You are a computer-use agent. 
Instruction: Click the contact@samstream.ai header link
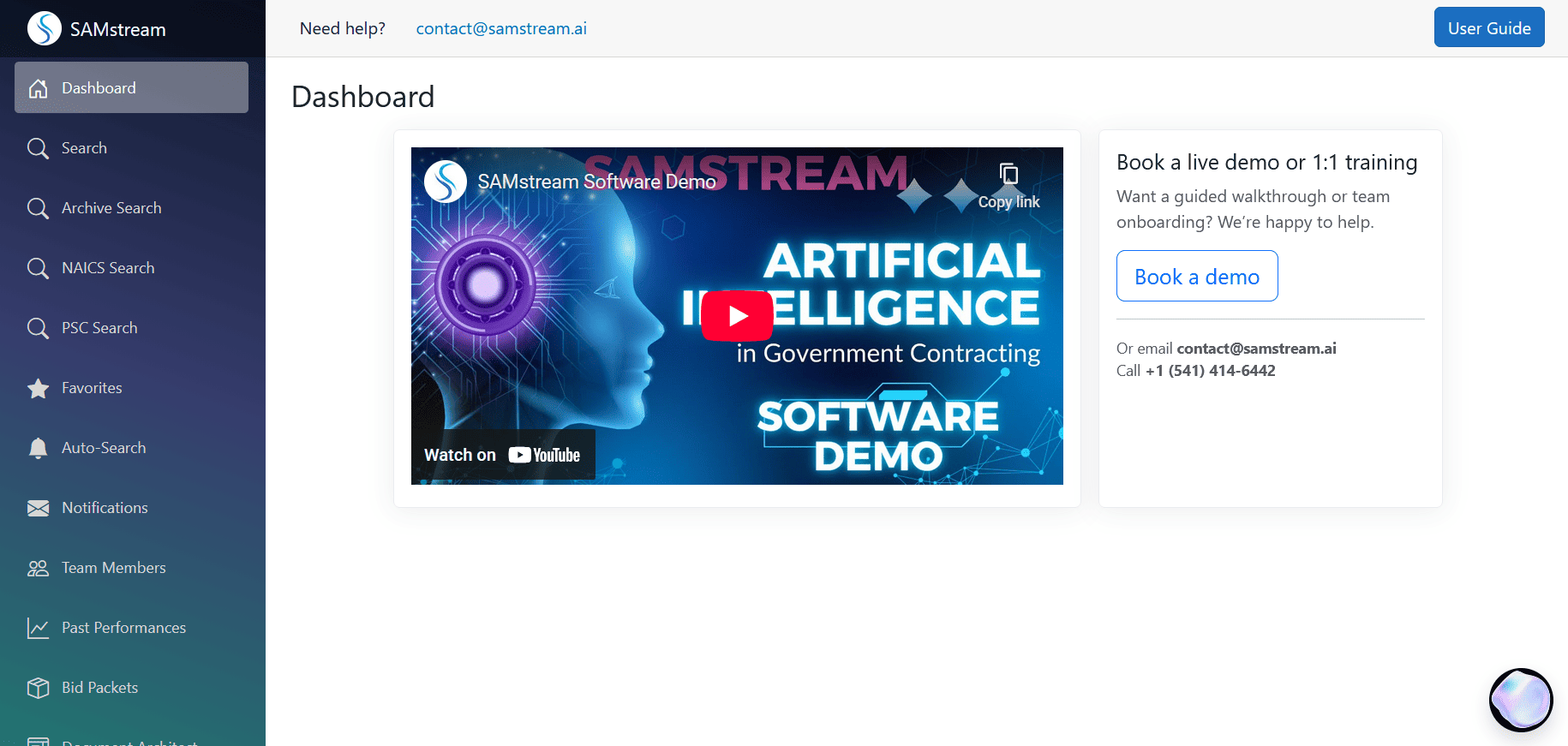click(x=501, y=28)
